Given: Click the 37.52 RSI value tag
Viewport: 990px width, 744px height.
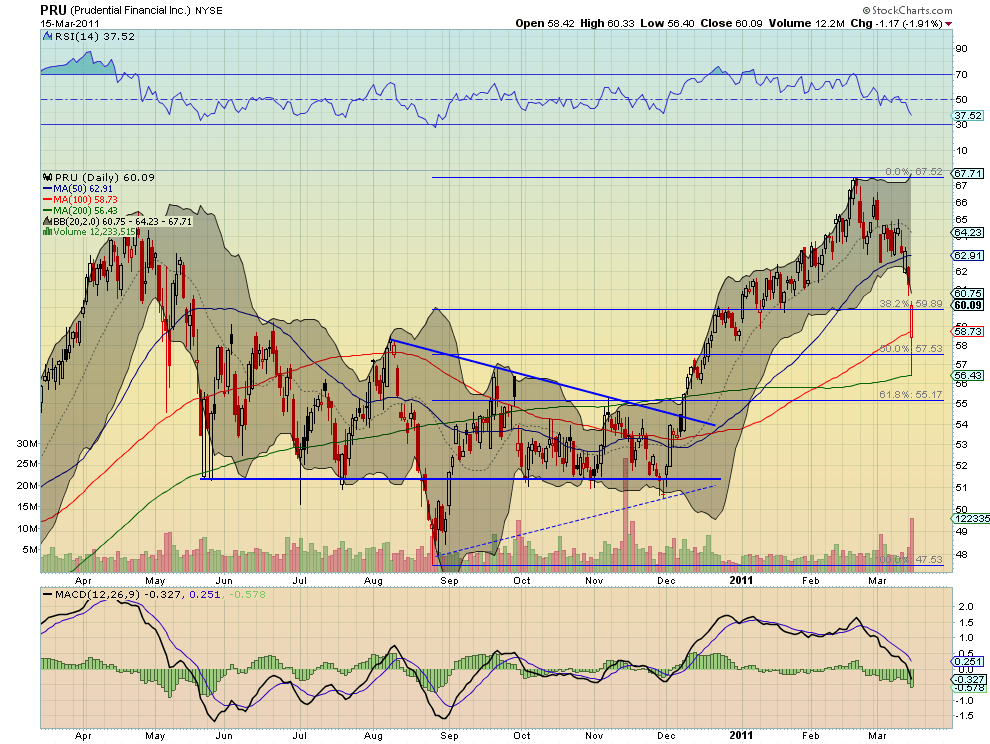Looking at the screenshot, I should point(968,116).
